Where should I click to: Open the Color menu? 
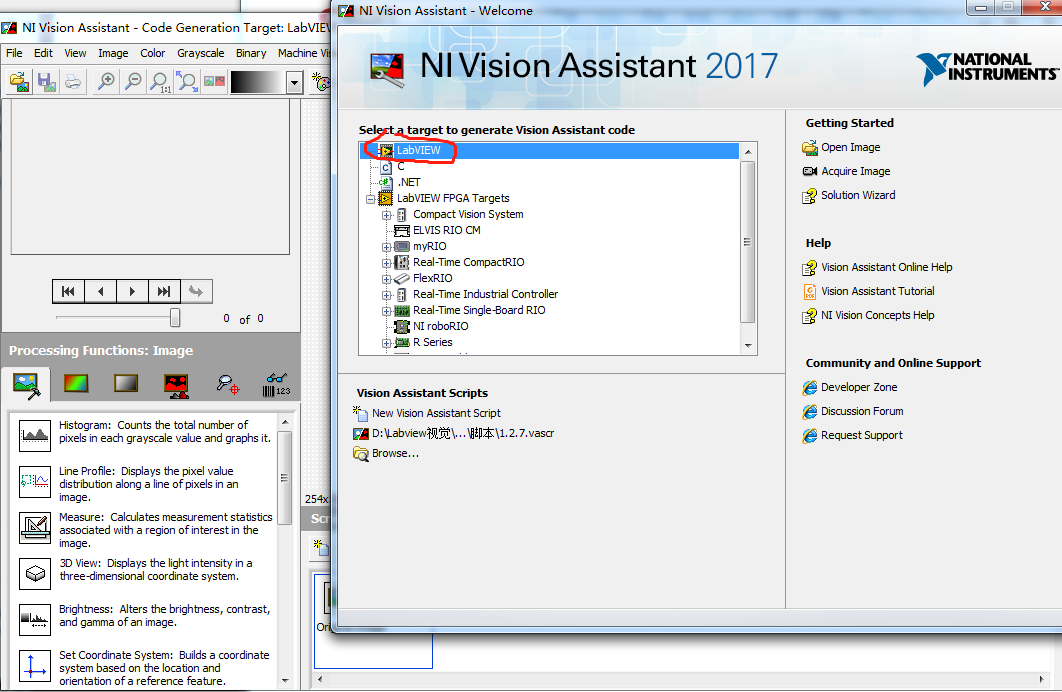coord(152,53)
